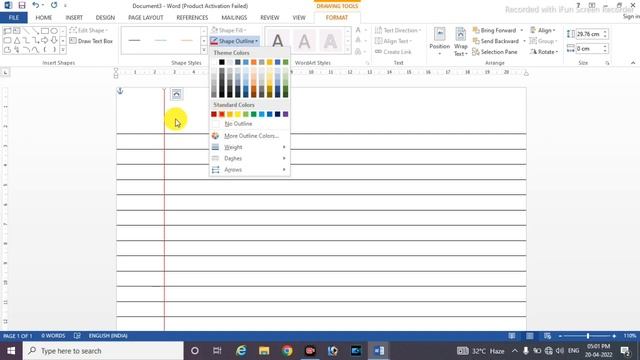Select dark red standard color swatch
Image resolution: width=640 pixels, height=360 pixels.
(x=213, y=114)
